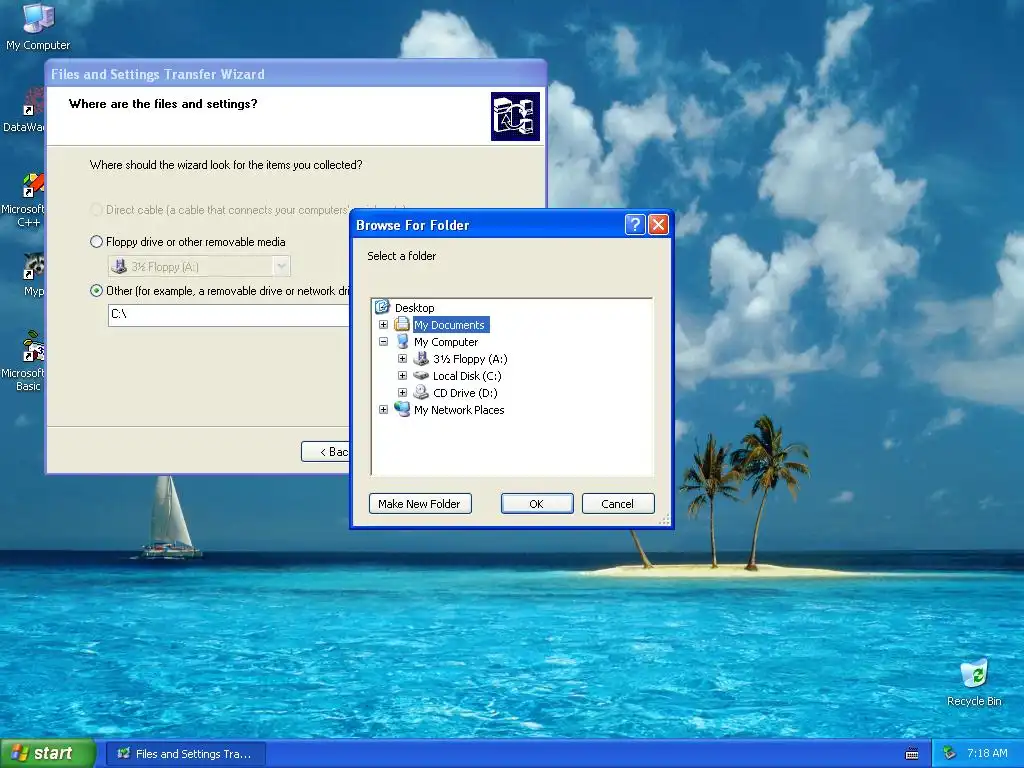Click the 3½ Floppy drive icon in tree

click(x=422, y=359)
